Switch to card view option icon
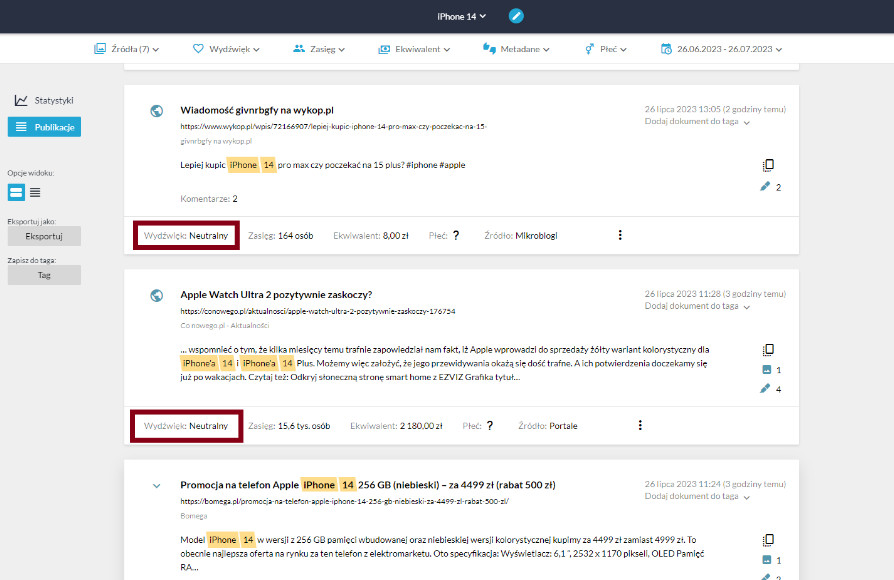The height and width of the screenshot is (580, 894). (x=16, y=192)
